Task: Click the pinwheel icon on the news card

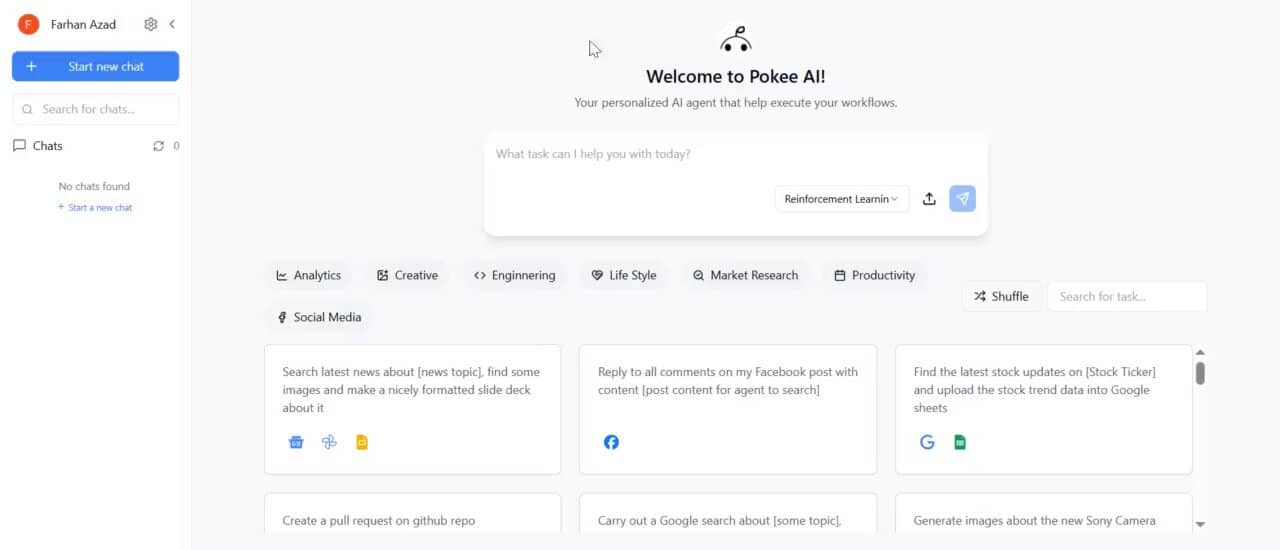Action: click(329, 442)
